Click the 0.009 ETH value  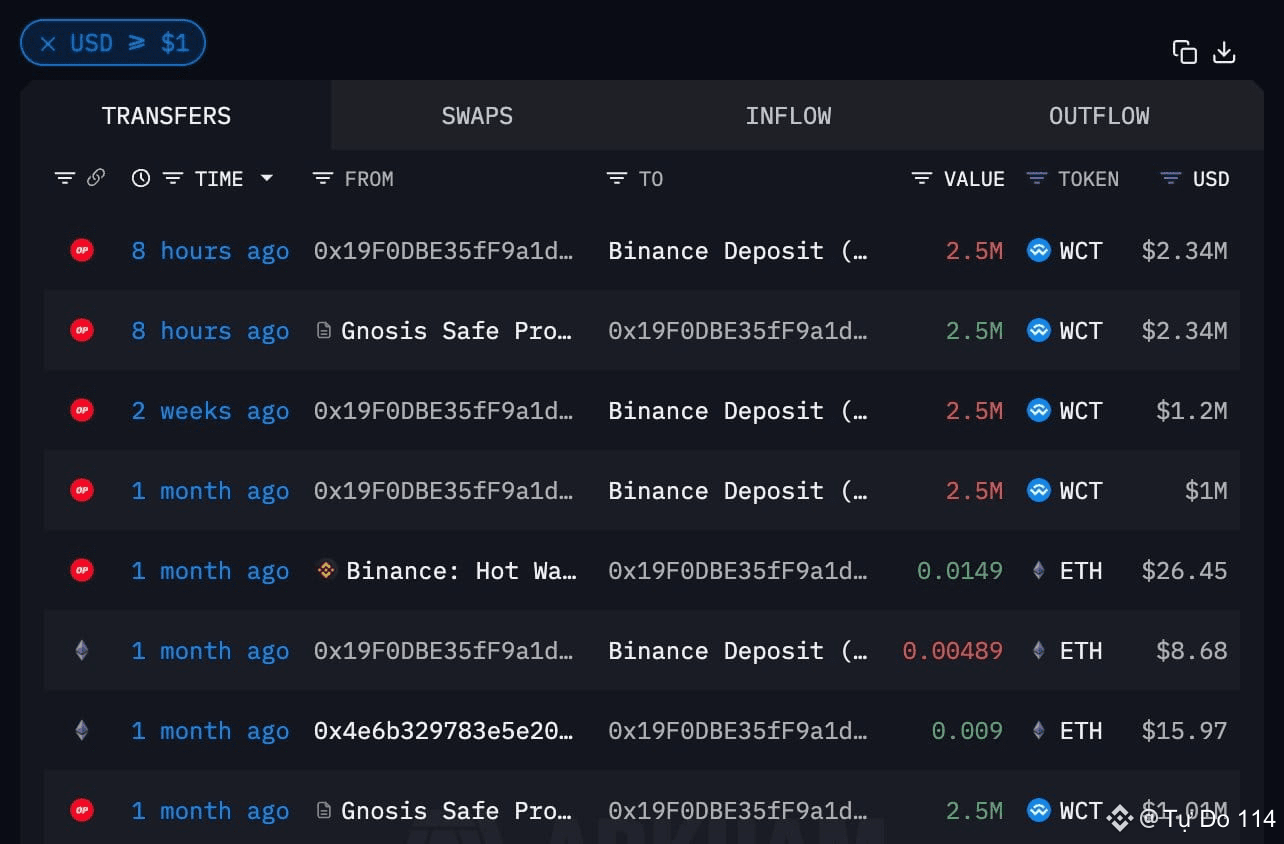pos(967,731)
